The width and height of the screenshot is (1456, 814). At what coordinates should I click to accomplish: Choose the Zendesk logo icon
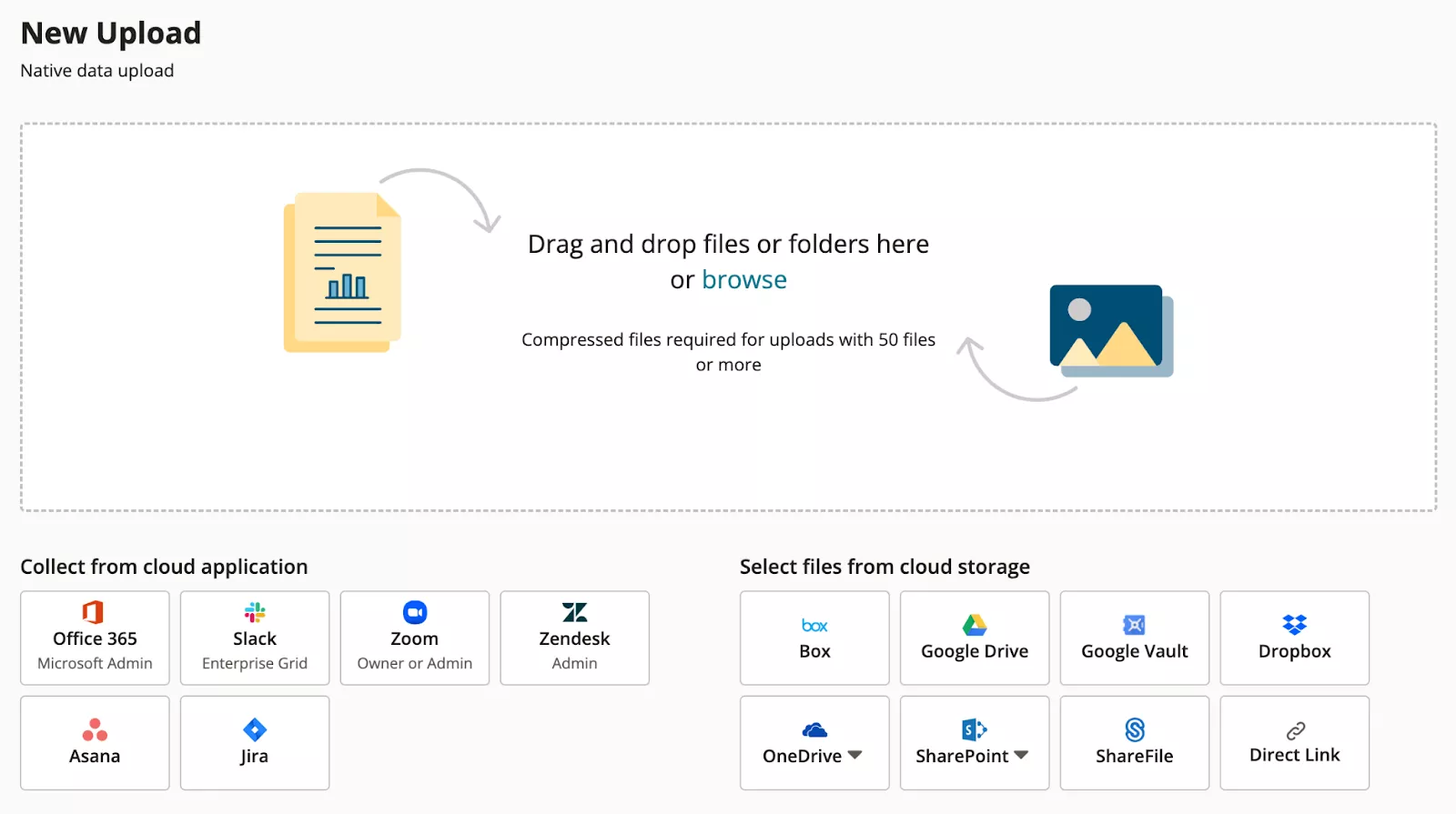pos(574,612)
